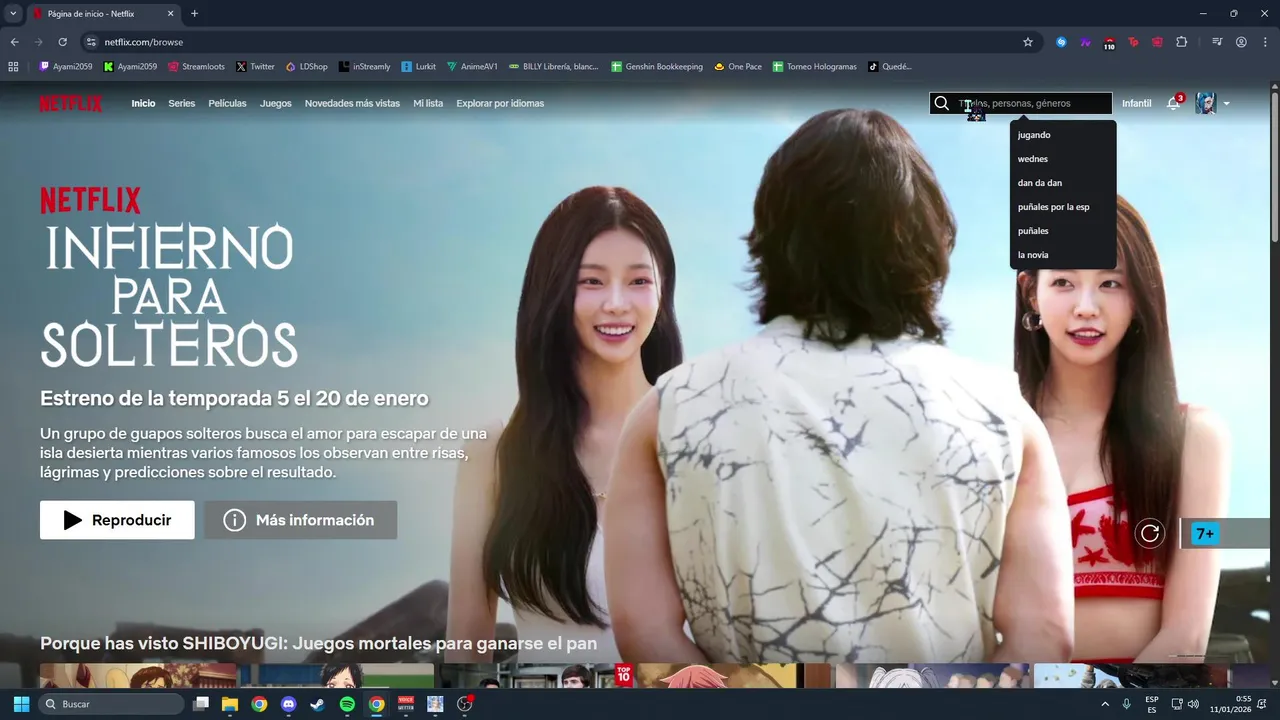Screen dimensions: 1280x720
Task: Open File Explorer from the taskbar
Action: tap(230, 704)
